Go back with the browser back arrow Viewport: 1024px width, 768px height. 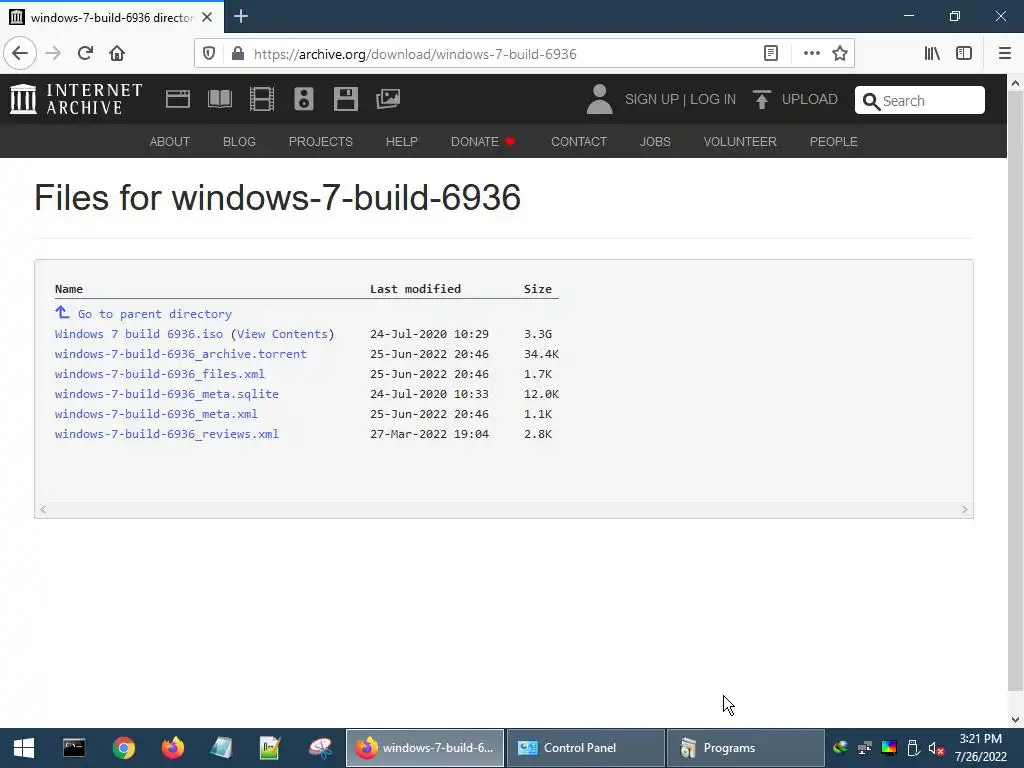pos(20,54)
